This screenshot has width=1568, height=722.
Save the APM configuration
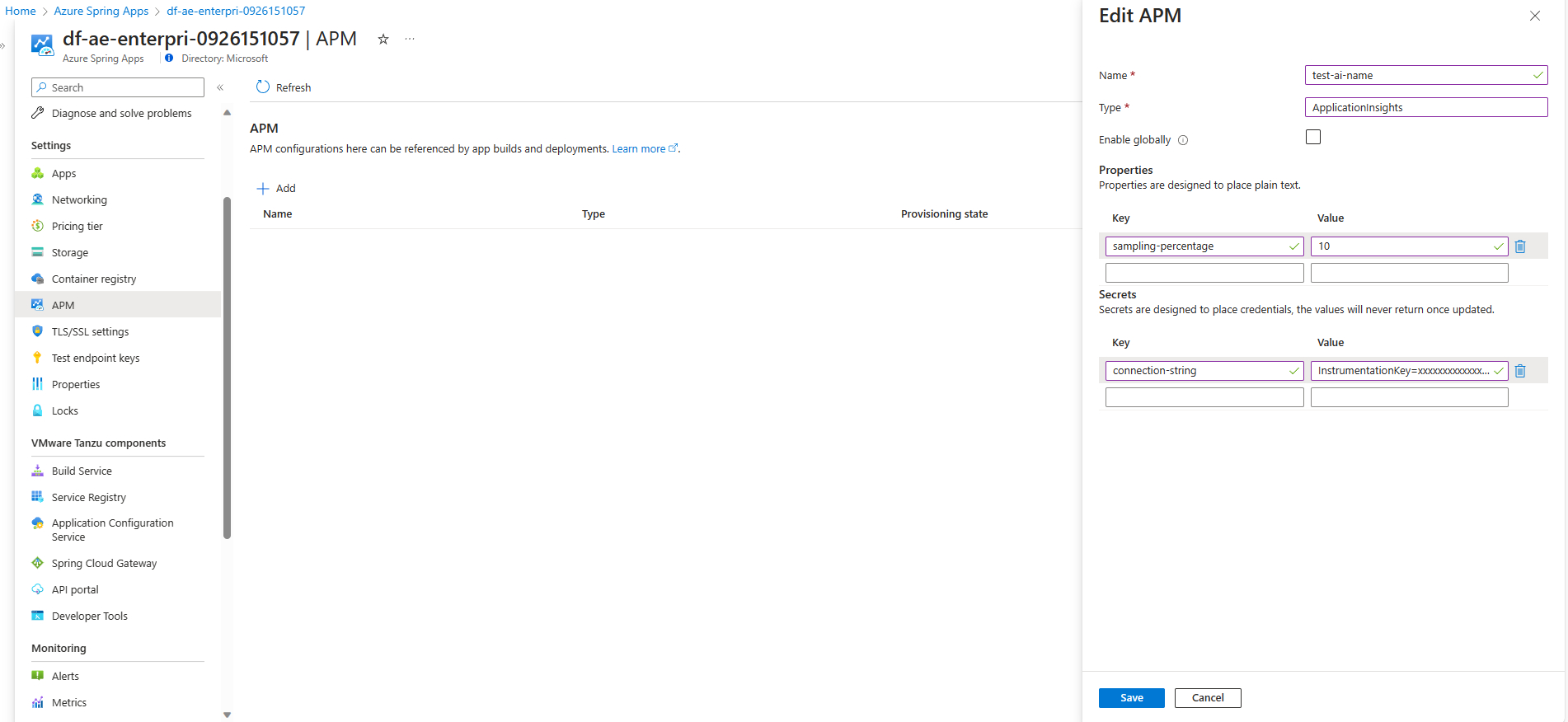(1132, 697)
